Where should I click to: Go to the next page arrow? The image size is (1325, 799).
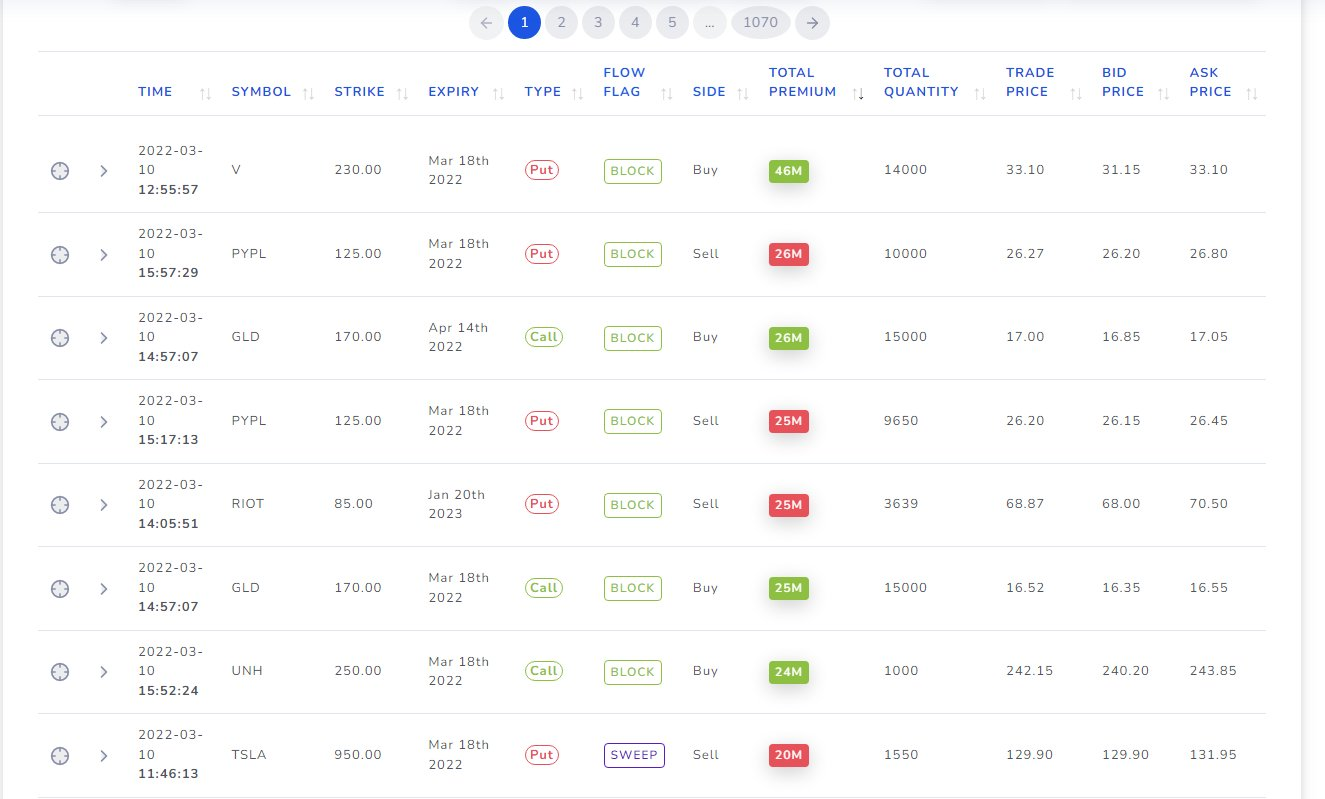coord(813,22)
